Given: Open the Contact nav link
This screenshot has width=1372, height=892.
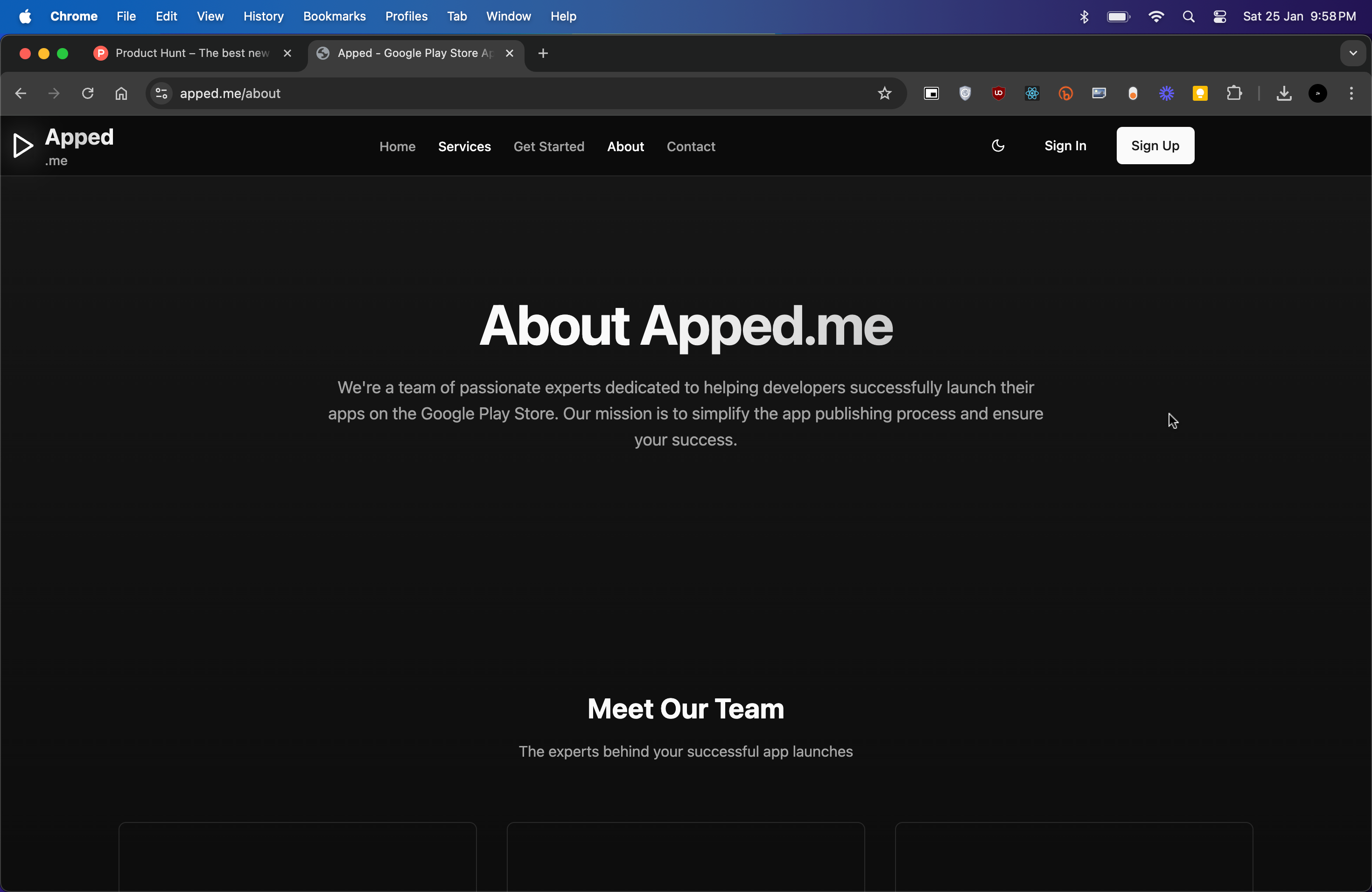Looking at the screenshot, I should pyautogui.click(x=691, y=146).
